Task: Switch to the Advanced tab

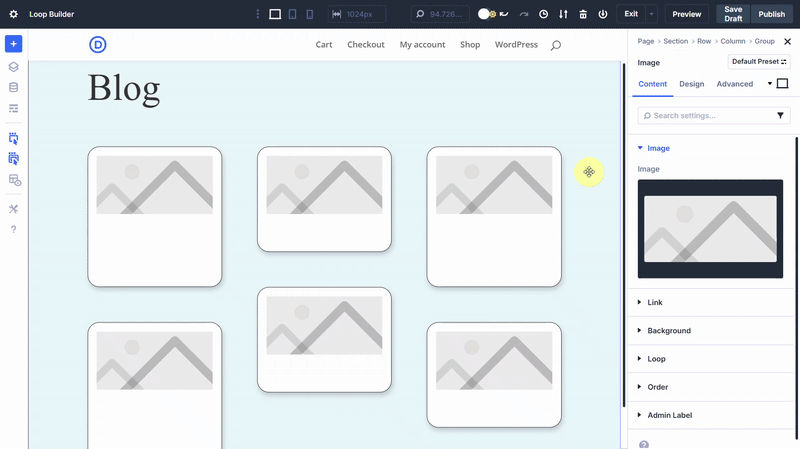Action: 734,84
